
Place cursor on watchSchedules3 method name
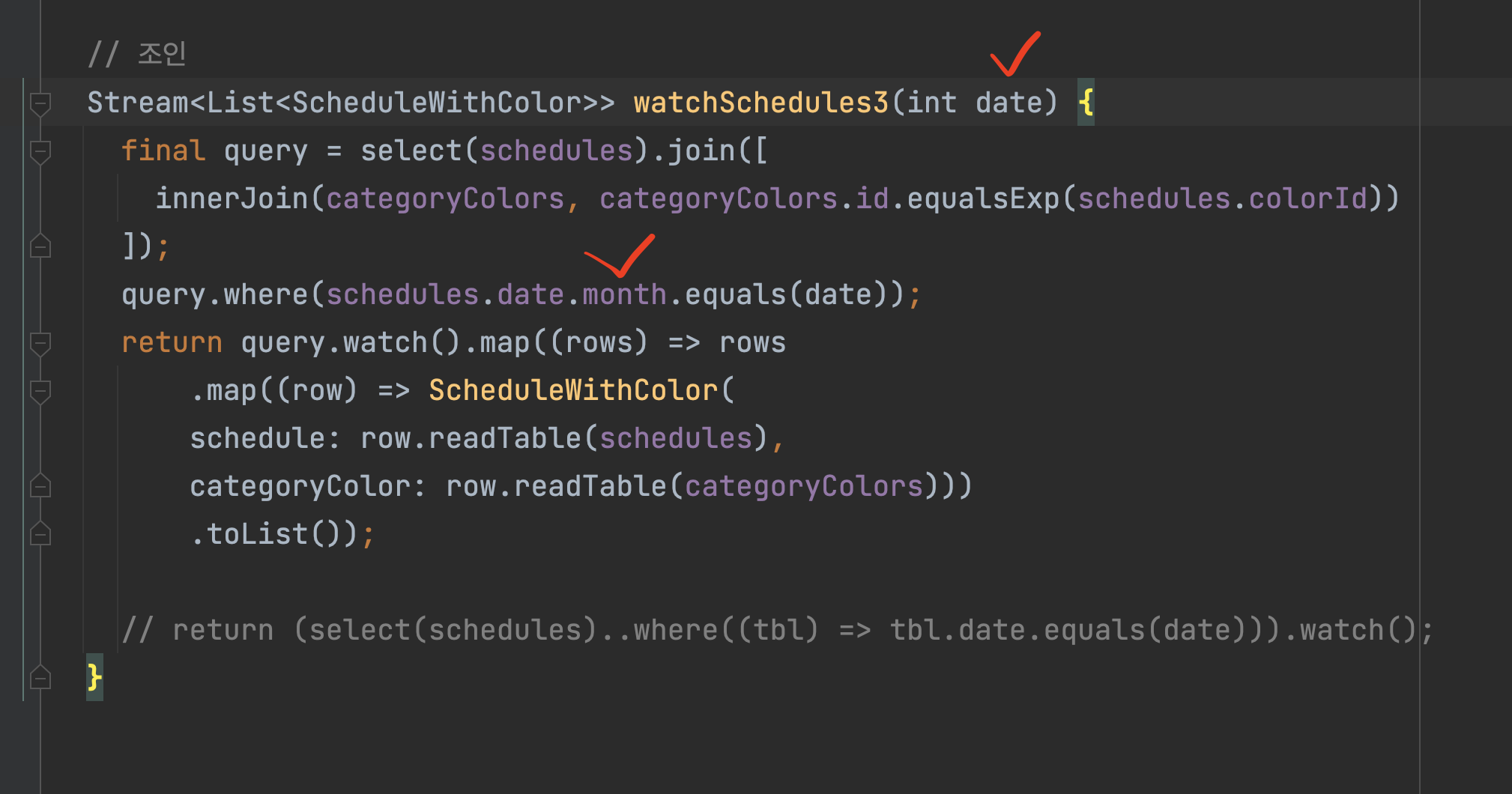pos(760,103)
